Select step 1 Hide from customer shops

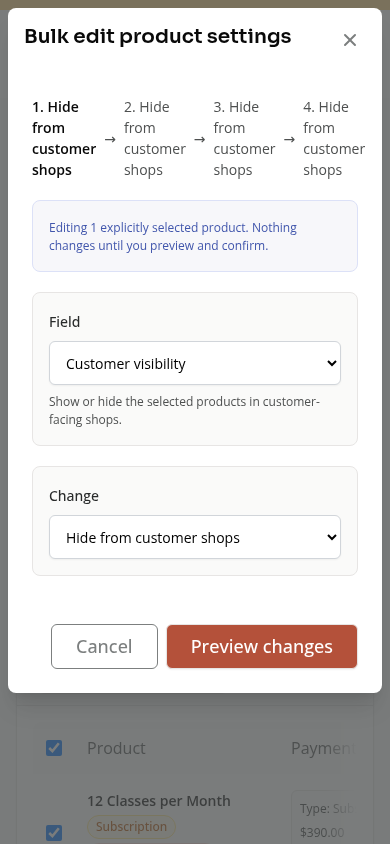[64, 138]
